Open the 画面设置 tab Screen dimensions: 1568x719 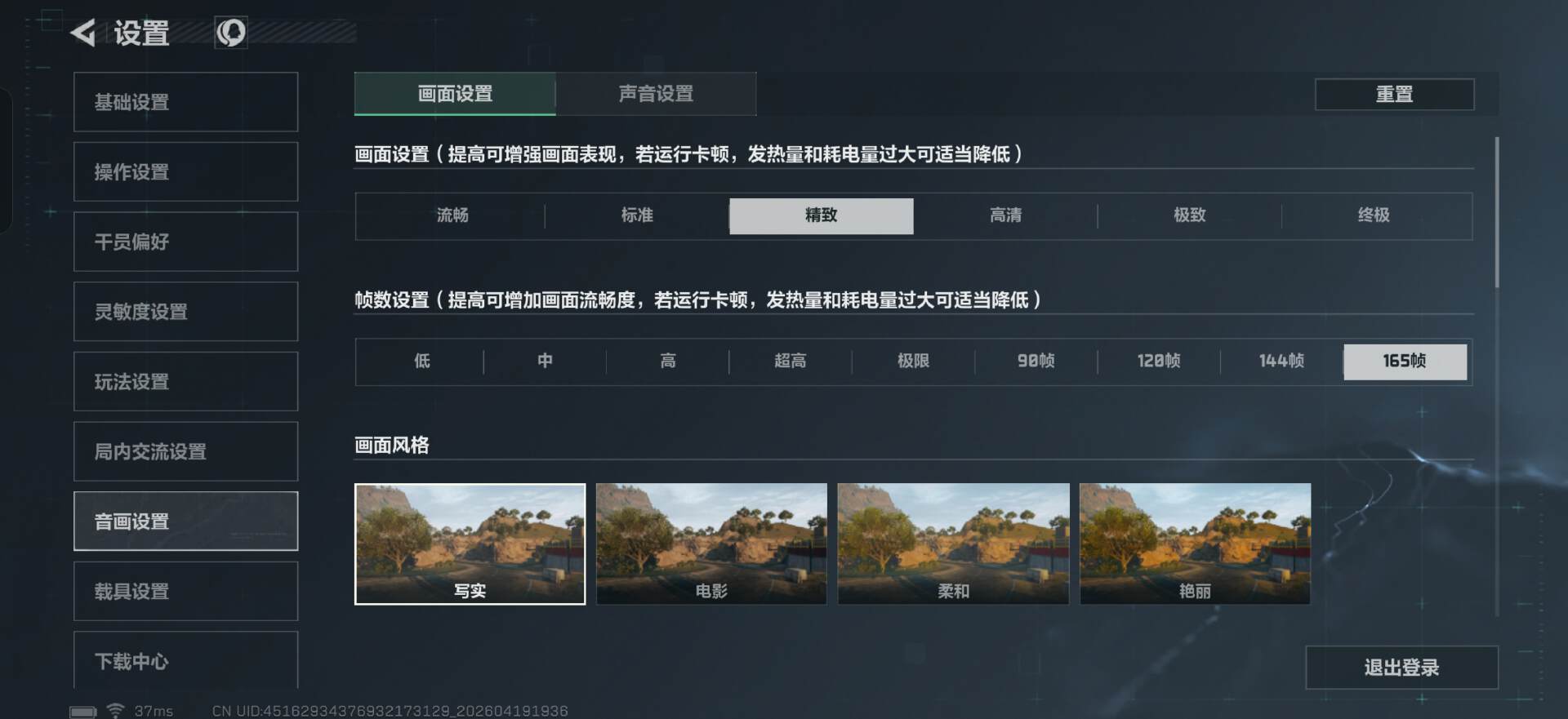(455, 94)
